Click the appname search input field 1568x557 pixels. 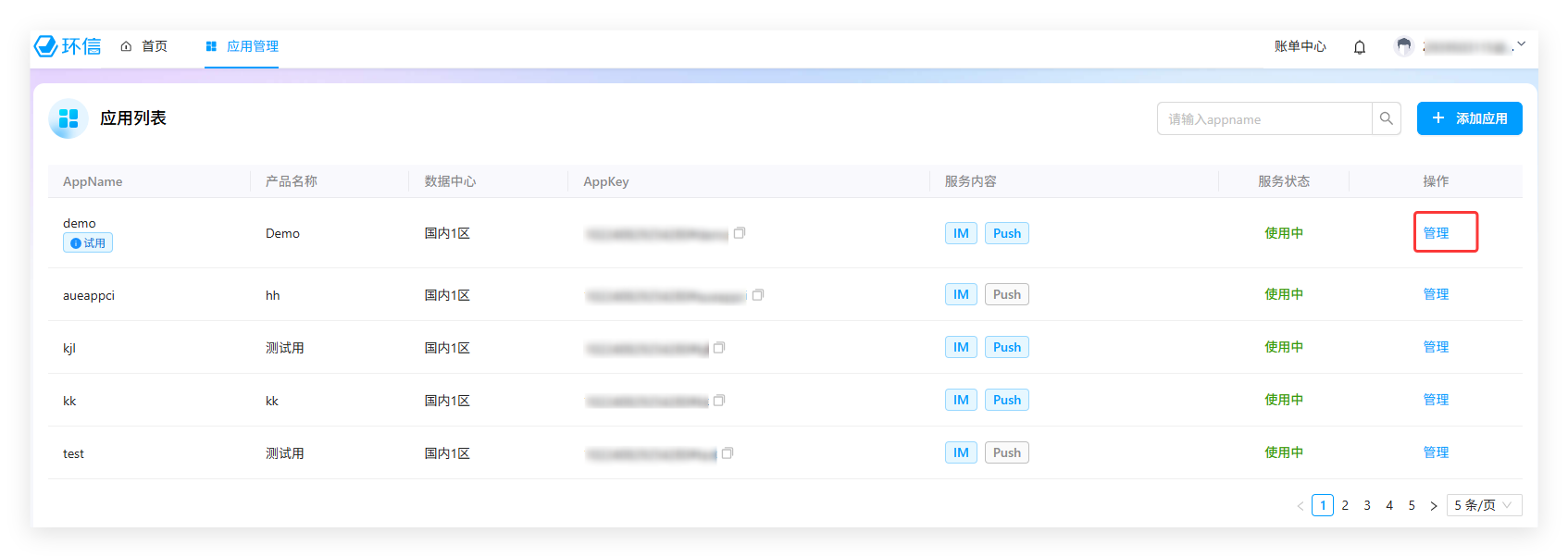(1264, 118)
